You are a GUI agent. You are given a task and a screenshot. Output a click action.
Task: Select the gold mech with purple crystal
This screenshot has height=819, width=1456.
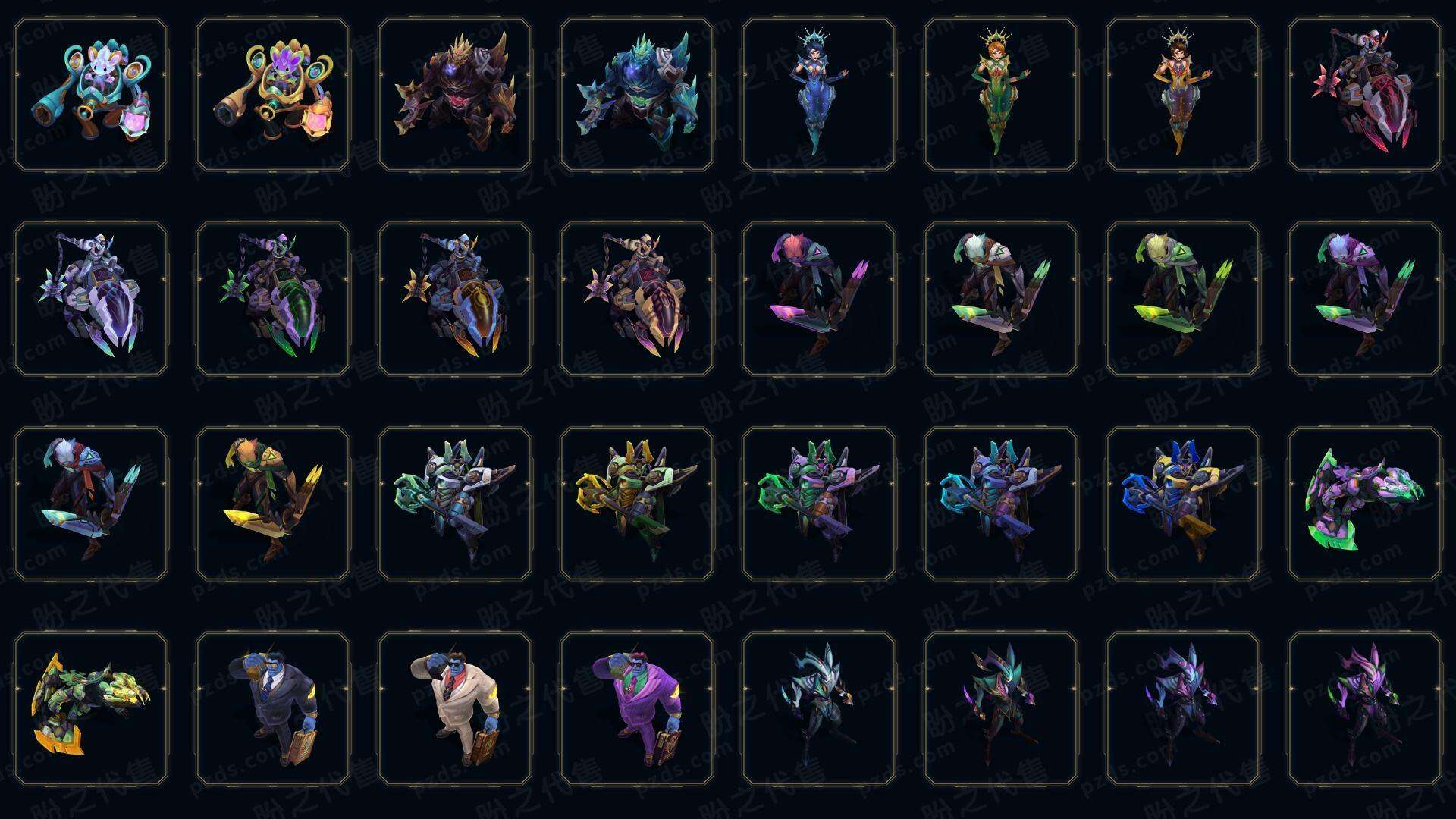[x=273, y=95]
